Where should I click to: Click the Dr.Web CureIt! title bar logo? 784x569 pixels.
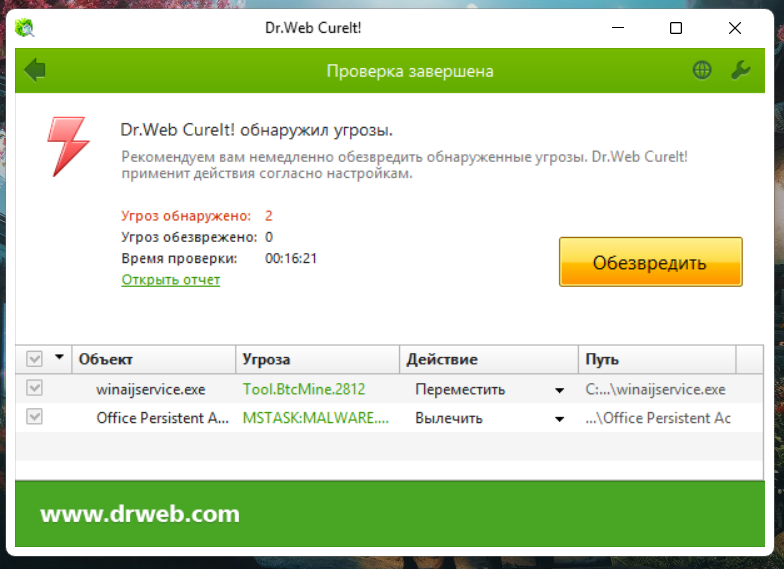(24, 28)
